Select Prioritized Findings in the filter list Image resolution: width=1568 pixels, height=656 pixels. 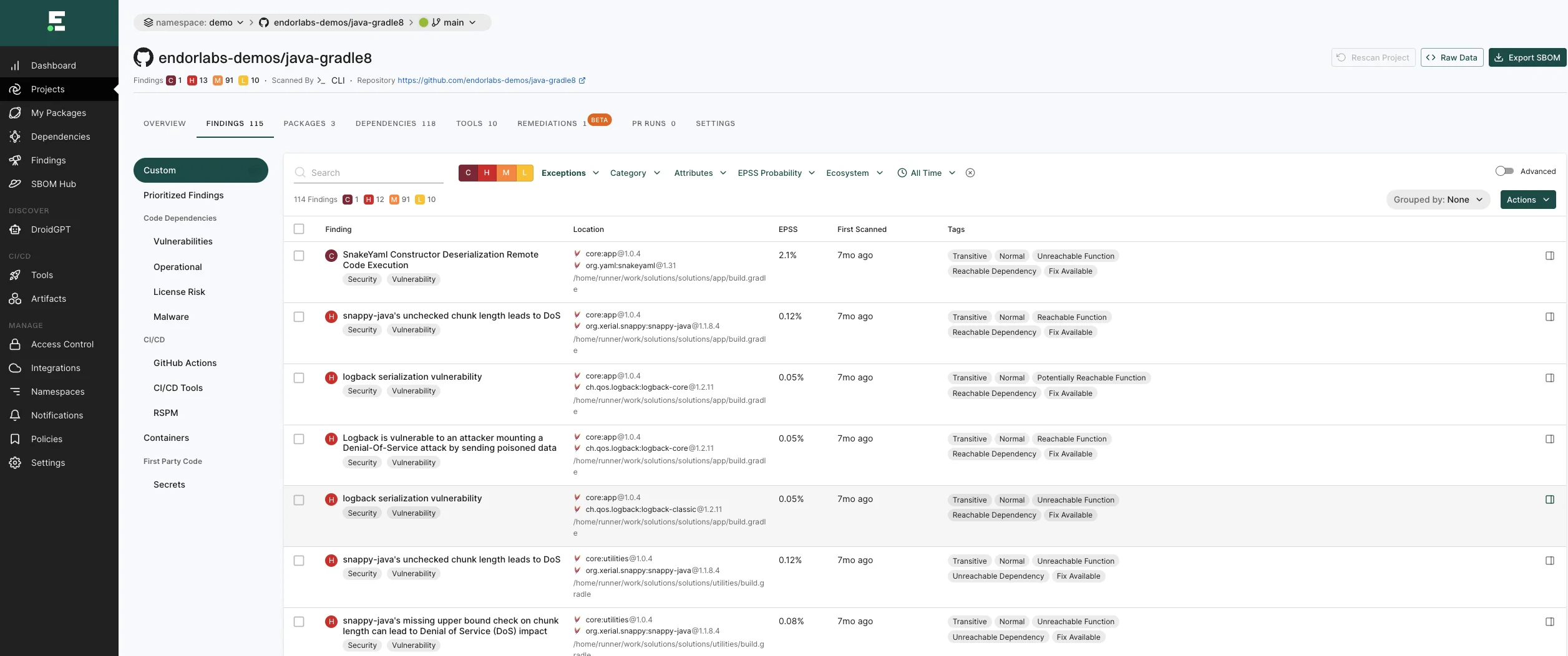click(183, 195)
